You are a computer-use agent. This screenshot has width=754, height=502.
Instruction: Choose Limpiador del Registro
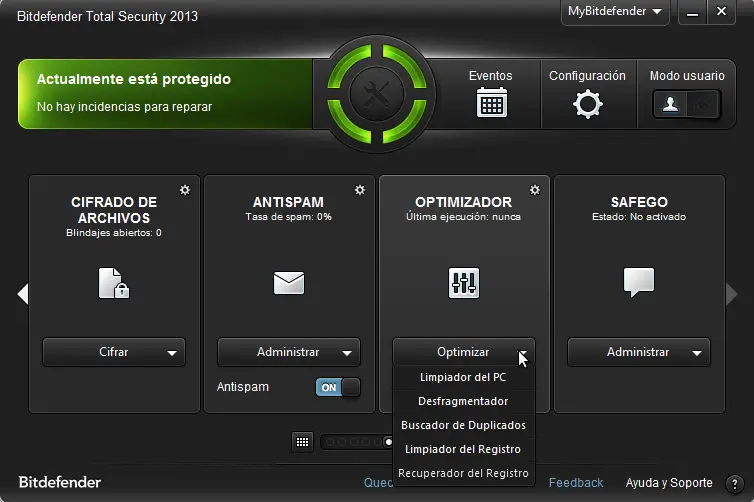click(x=464, y=450)
